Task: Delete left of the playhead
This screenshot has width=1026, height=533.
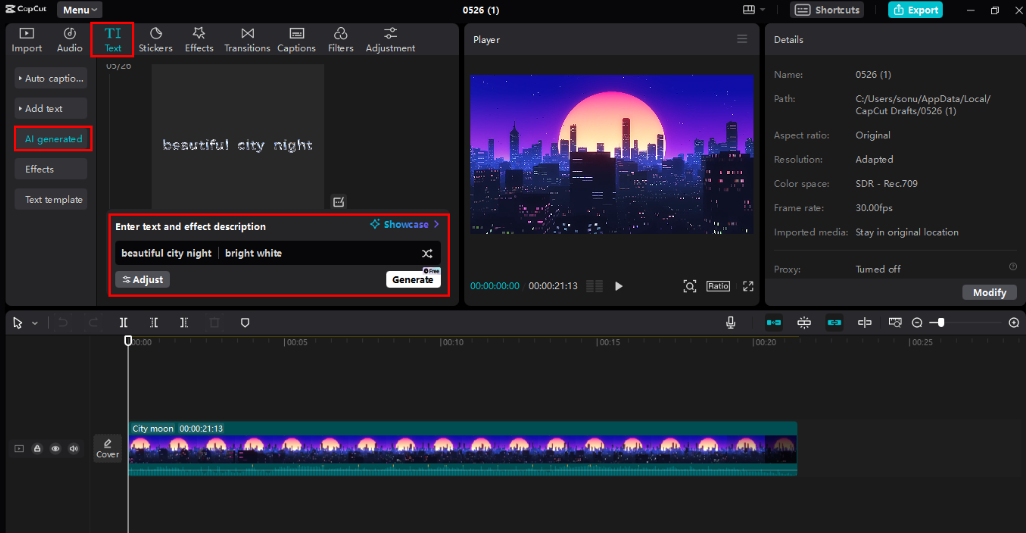Action: pos(154,322)
